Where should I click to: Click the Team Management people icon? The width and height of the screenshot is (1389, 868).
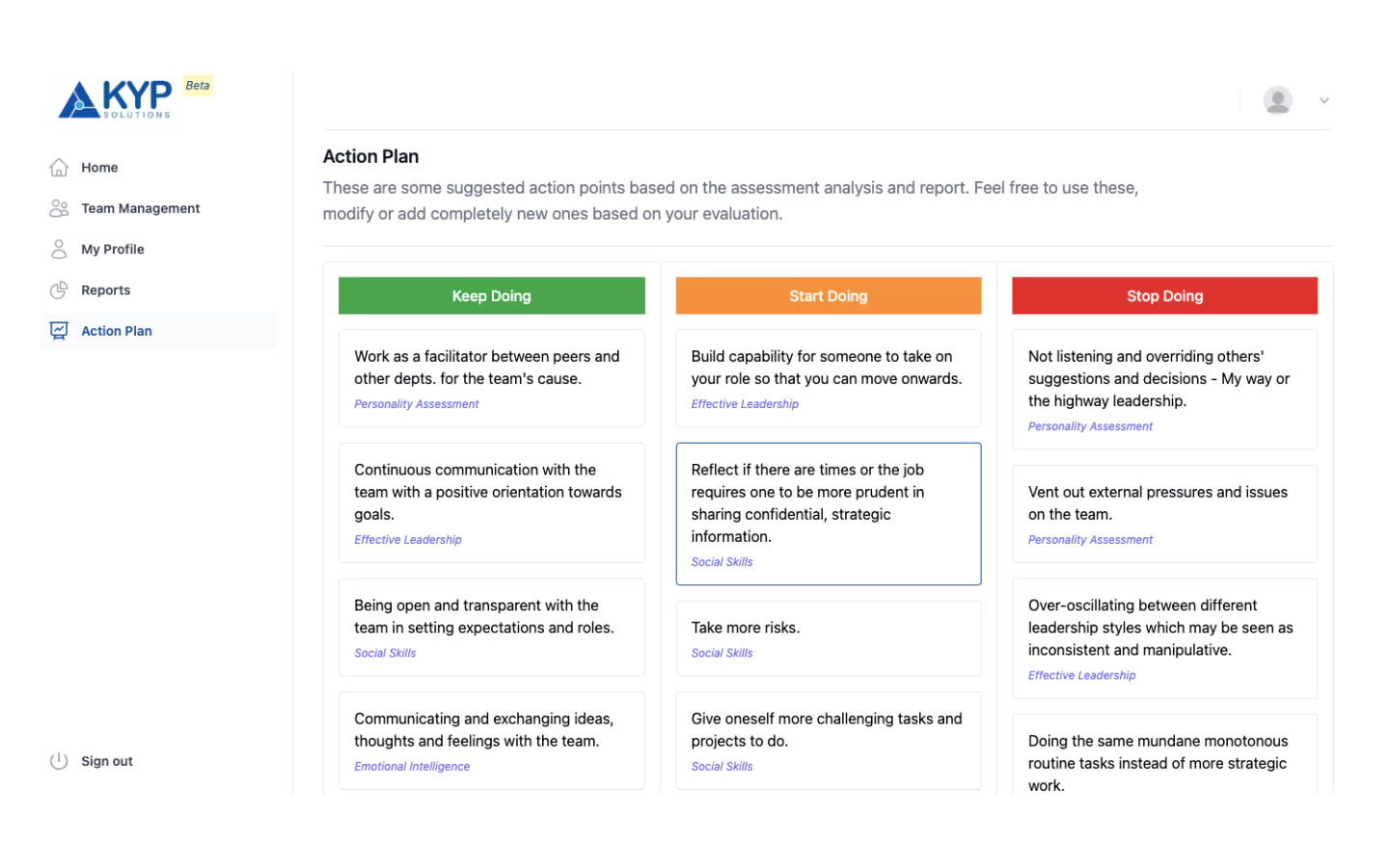[x=59, y=208]
